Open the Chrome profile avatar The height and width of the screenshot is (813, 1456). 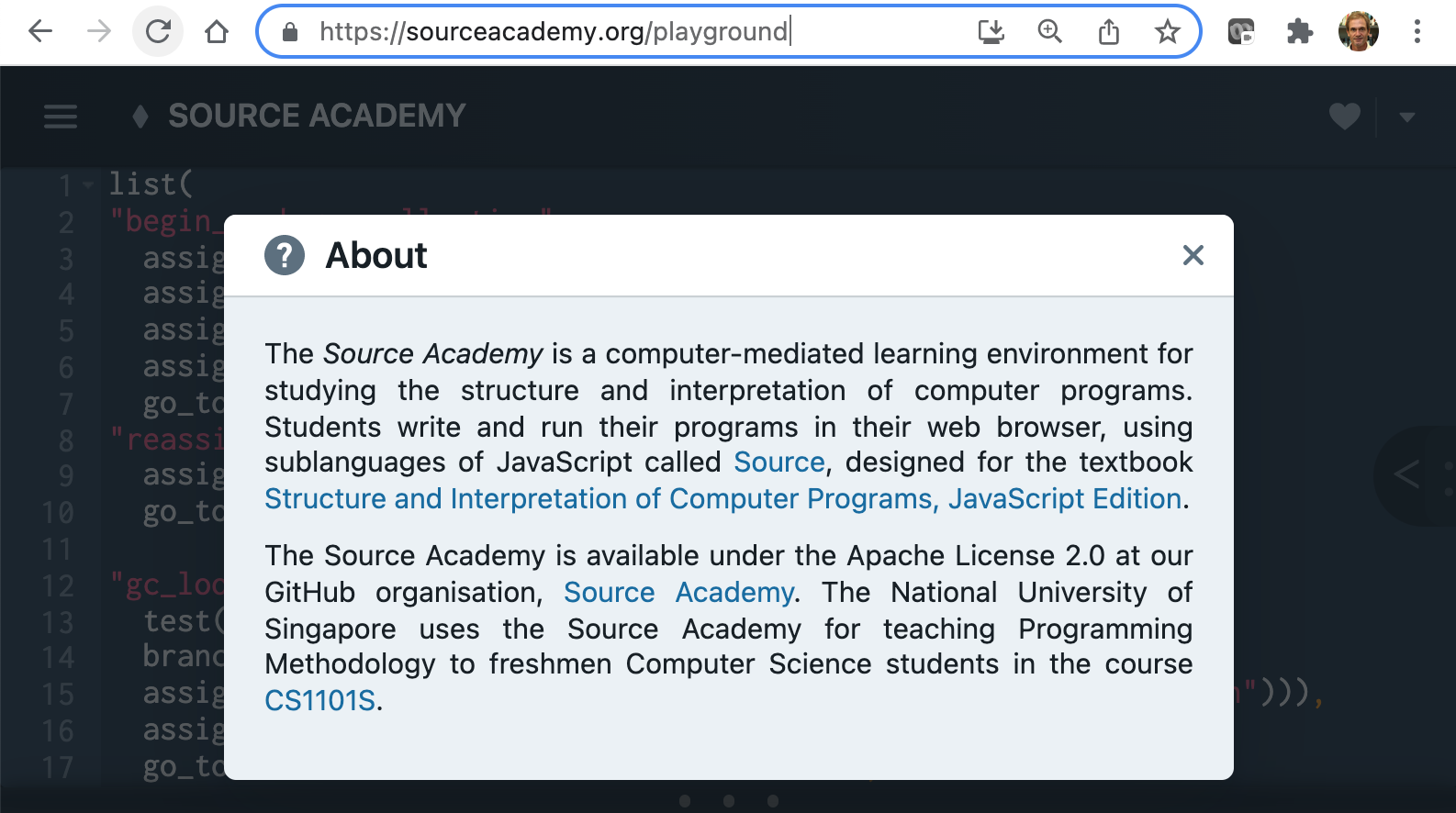pyautogui.click(x=1359, y=32)
